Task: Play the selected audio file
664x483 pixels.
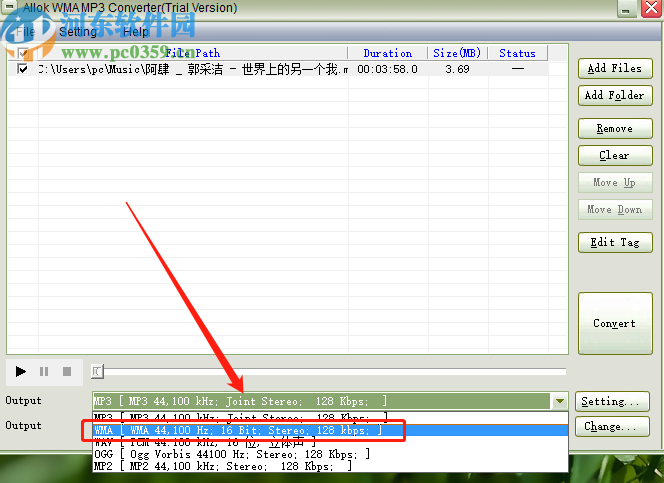Action: pos(20,372)
